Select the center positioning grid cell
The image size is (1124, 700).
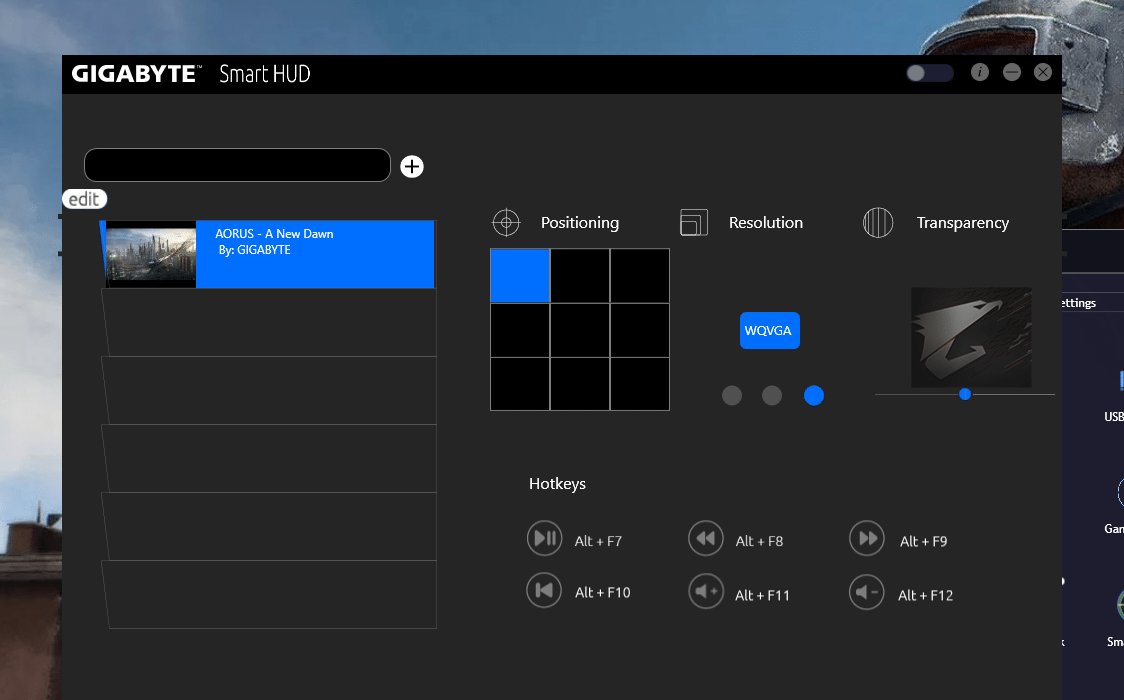coord(580,330)
